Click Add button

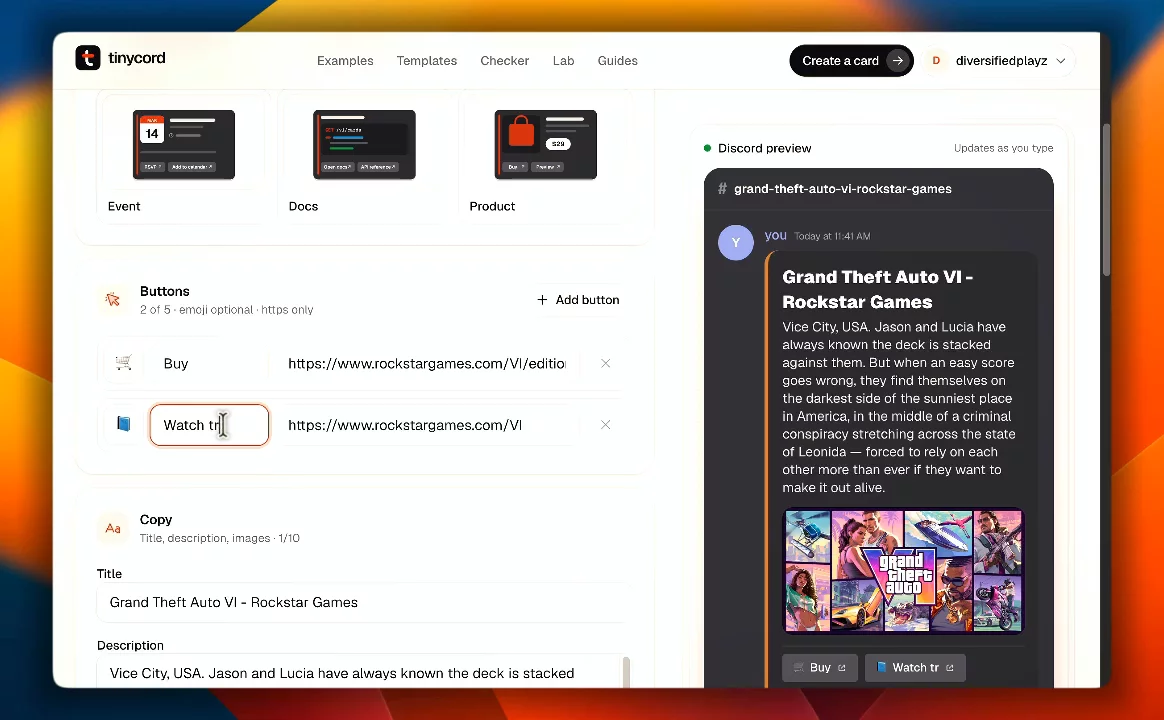578,300
